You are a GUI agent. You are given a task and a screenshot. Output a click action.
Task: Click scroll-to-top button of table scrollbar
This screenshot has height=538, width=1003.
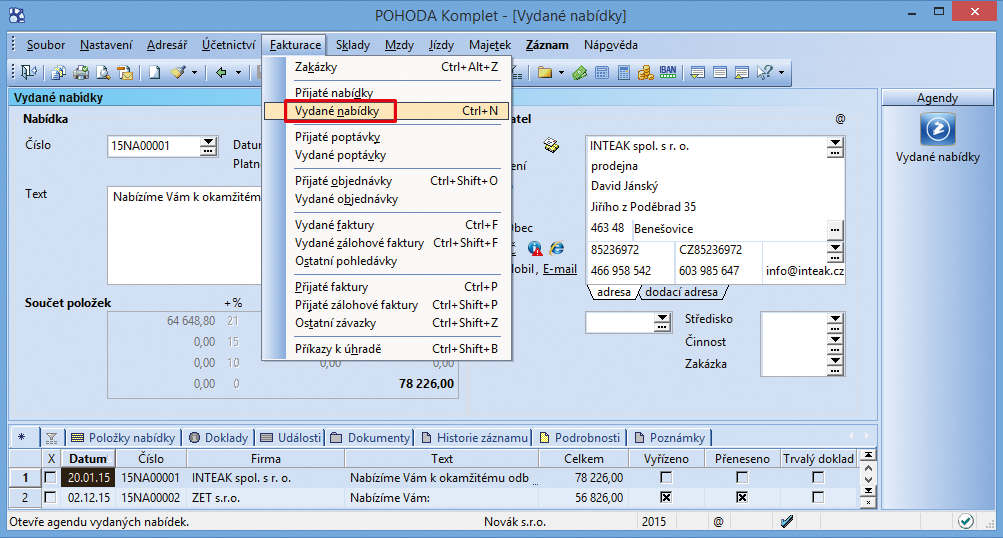(868, 455)
